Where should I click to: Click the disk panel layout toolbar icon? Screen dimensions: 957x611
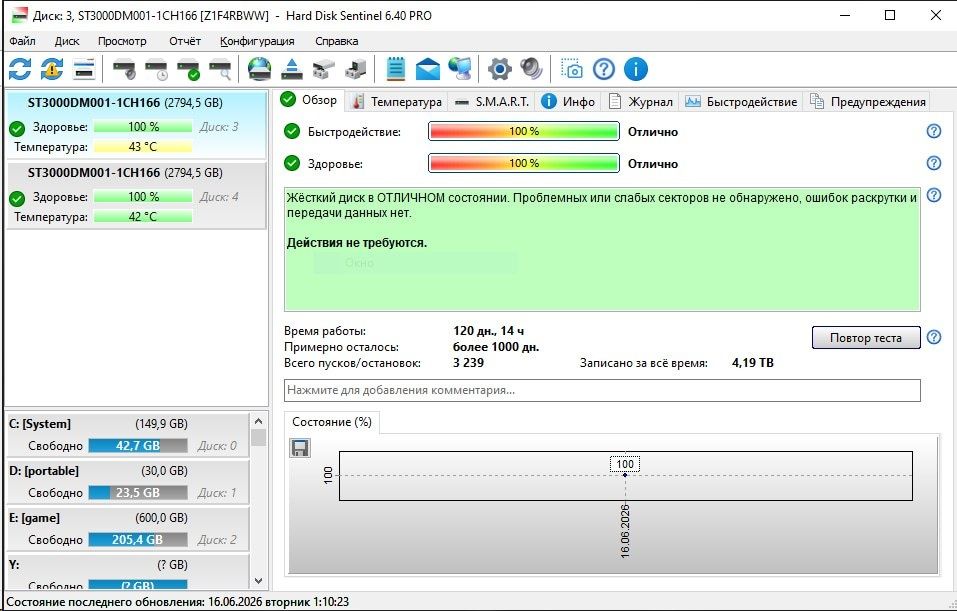[84, 69]
